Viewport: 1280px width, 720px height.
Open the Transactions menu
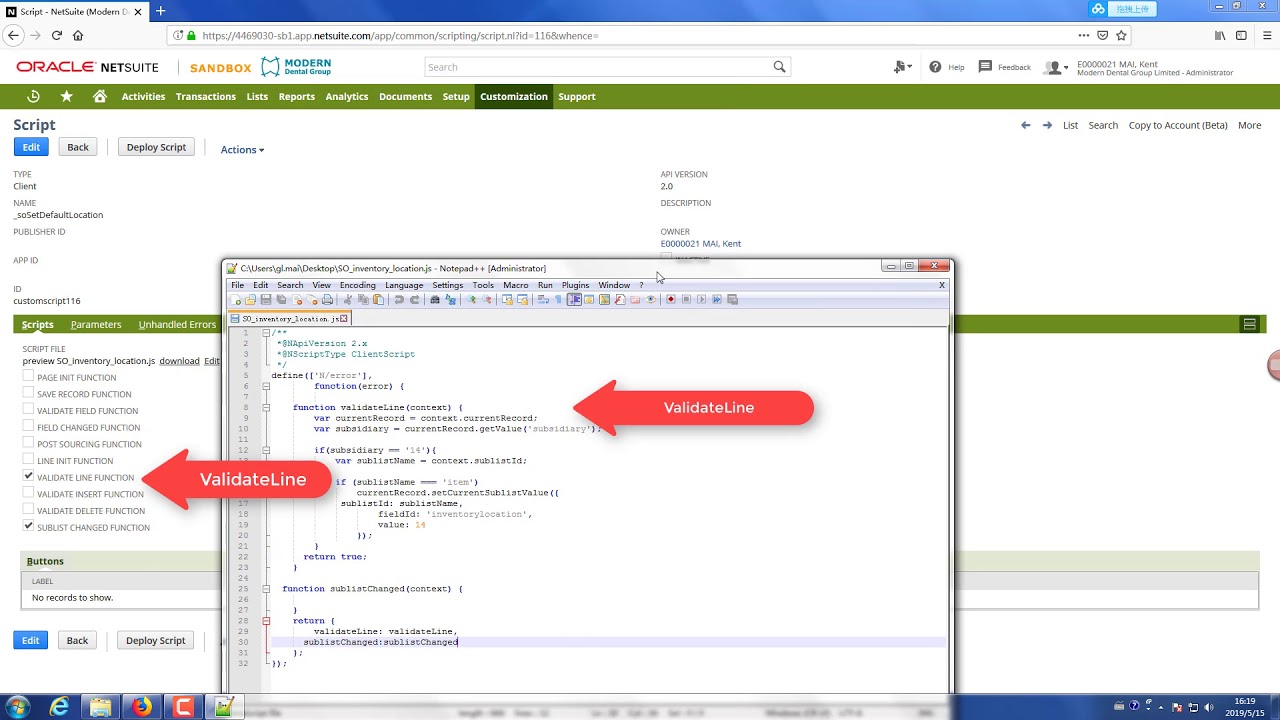206,96
